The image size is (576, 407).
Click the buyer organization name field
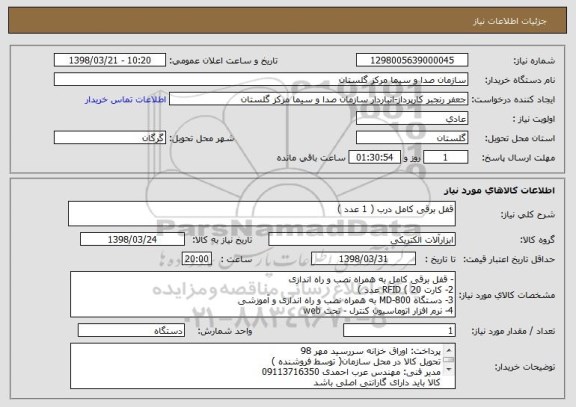click(261, 80)
